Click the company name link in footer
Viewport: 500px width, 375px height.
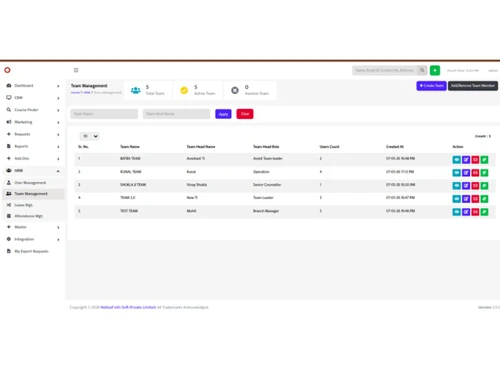point(128,307)
